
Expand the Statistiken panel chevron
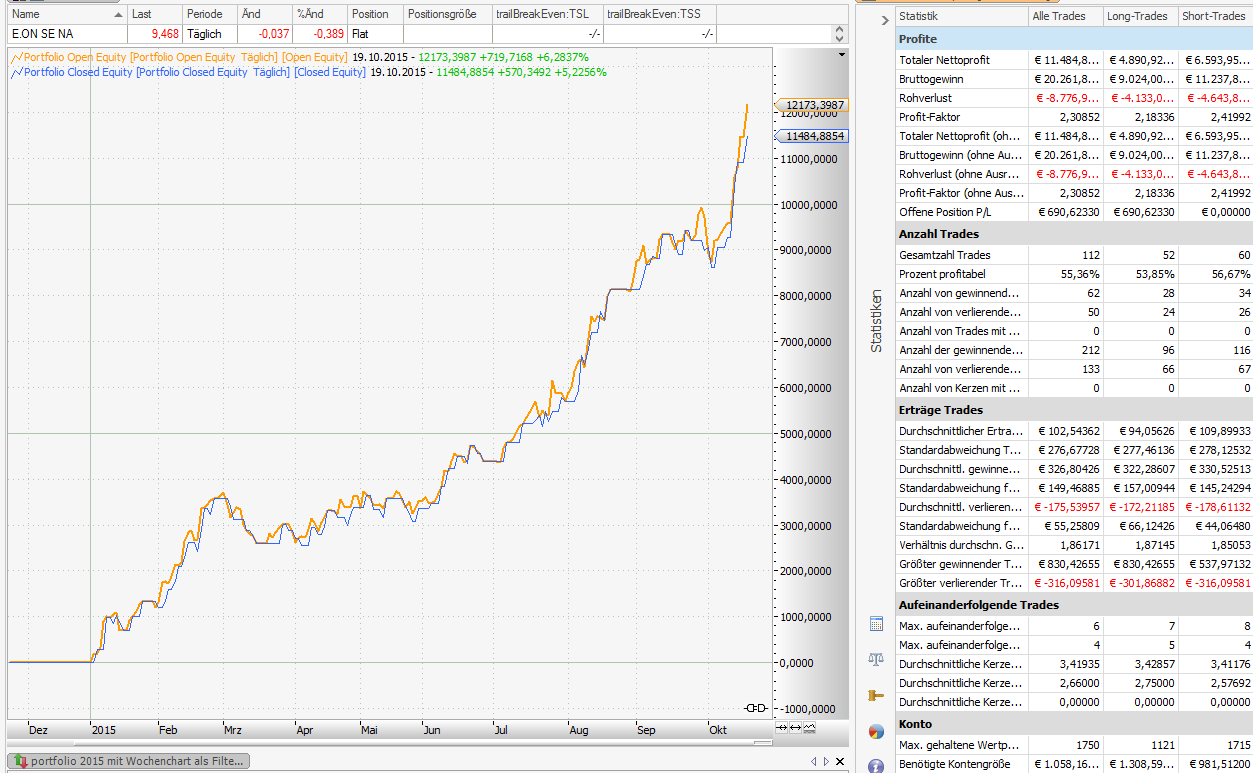[884, 20]
